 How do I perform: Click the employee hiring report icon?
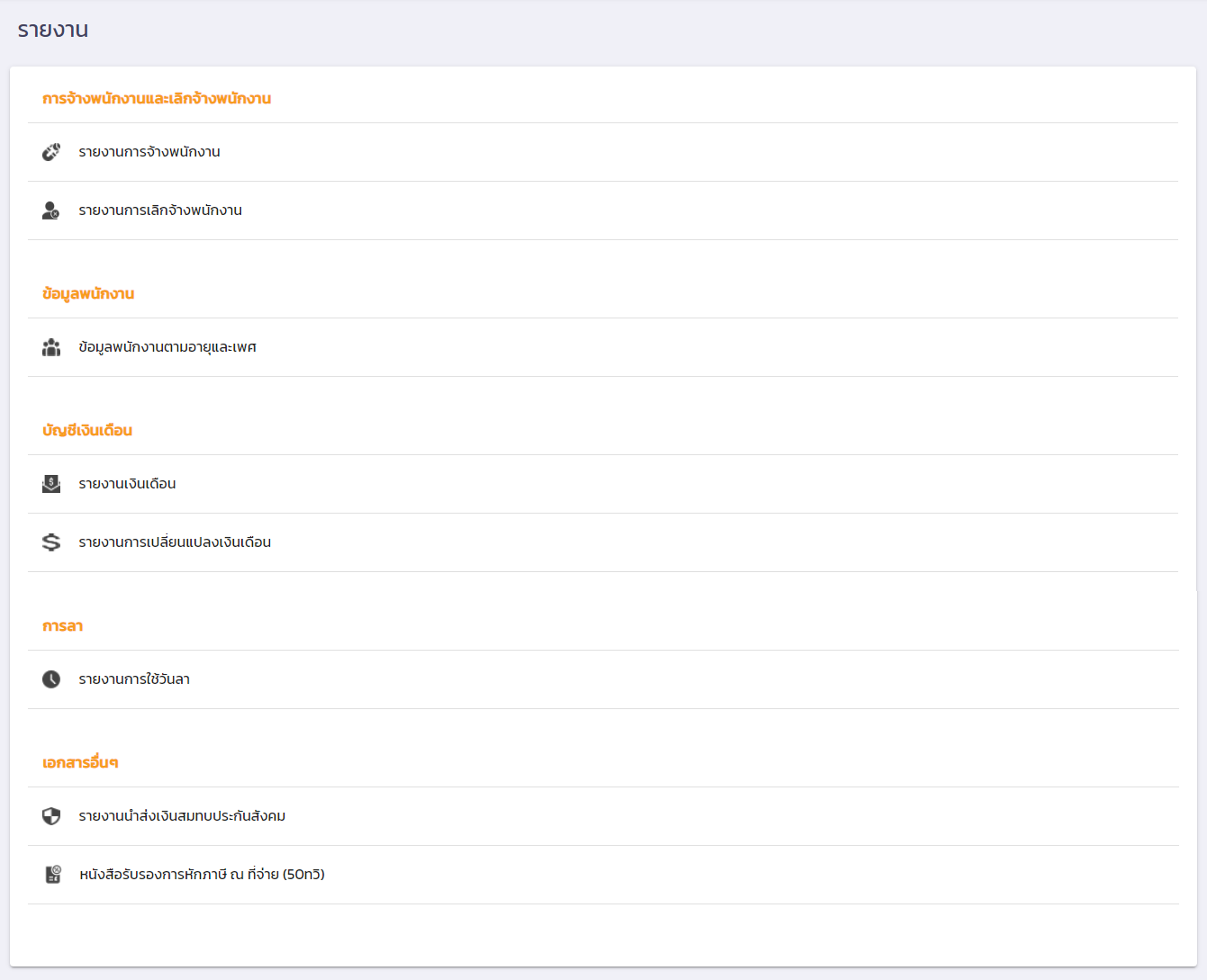51,152
